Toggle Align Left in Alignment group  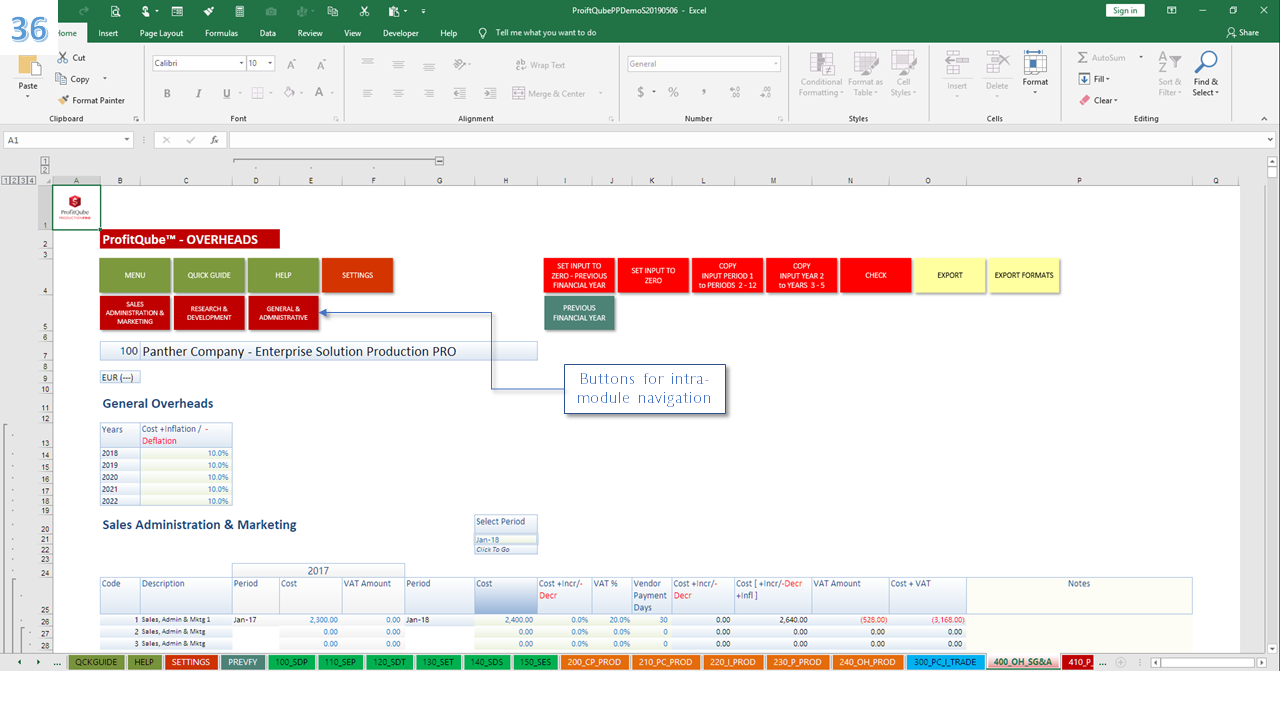coord(368,93)
